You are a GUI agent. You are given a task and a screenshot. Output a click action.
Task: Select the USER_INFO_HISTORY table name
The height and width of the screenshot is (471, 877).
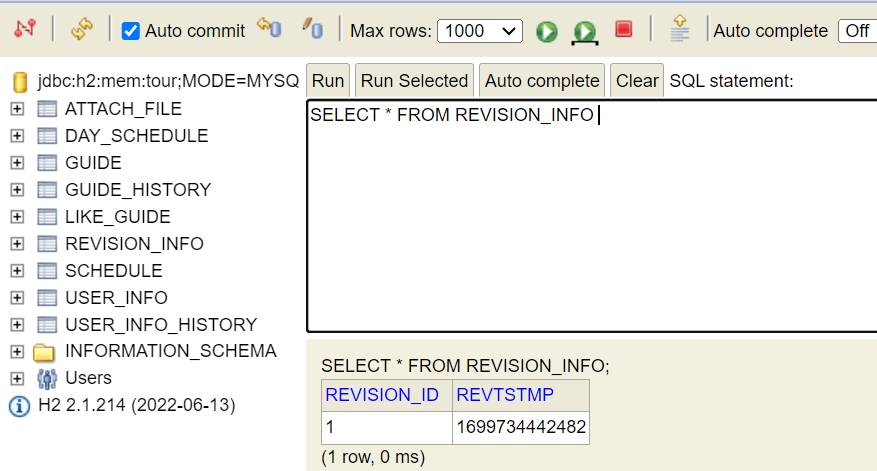[x=161, y=324]
